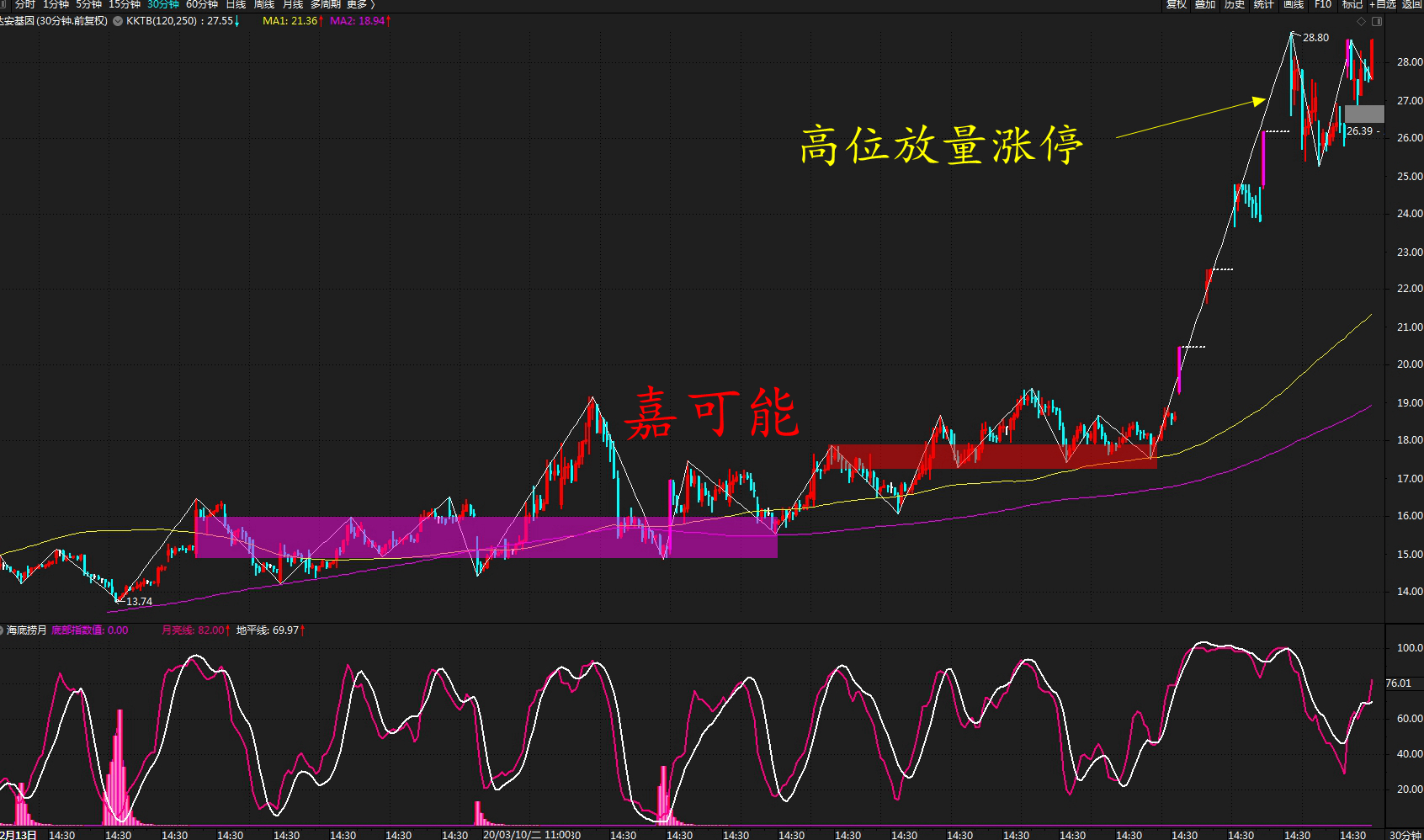Click the 13.74 low price label
The image size is (1424, 840).
(x=139, y=601)
